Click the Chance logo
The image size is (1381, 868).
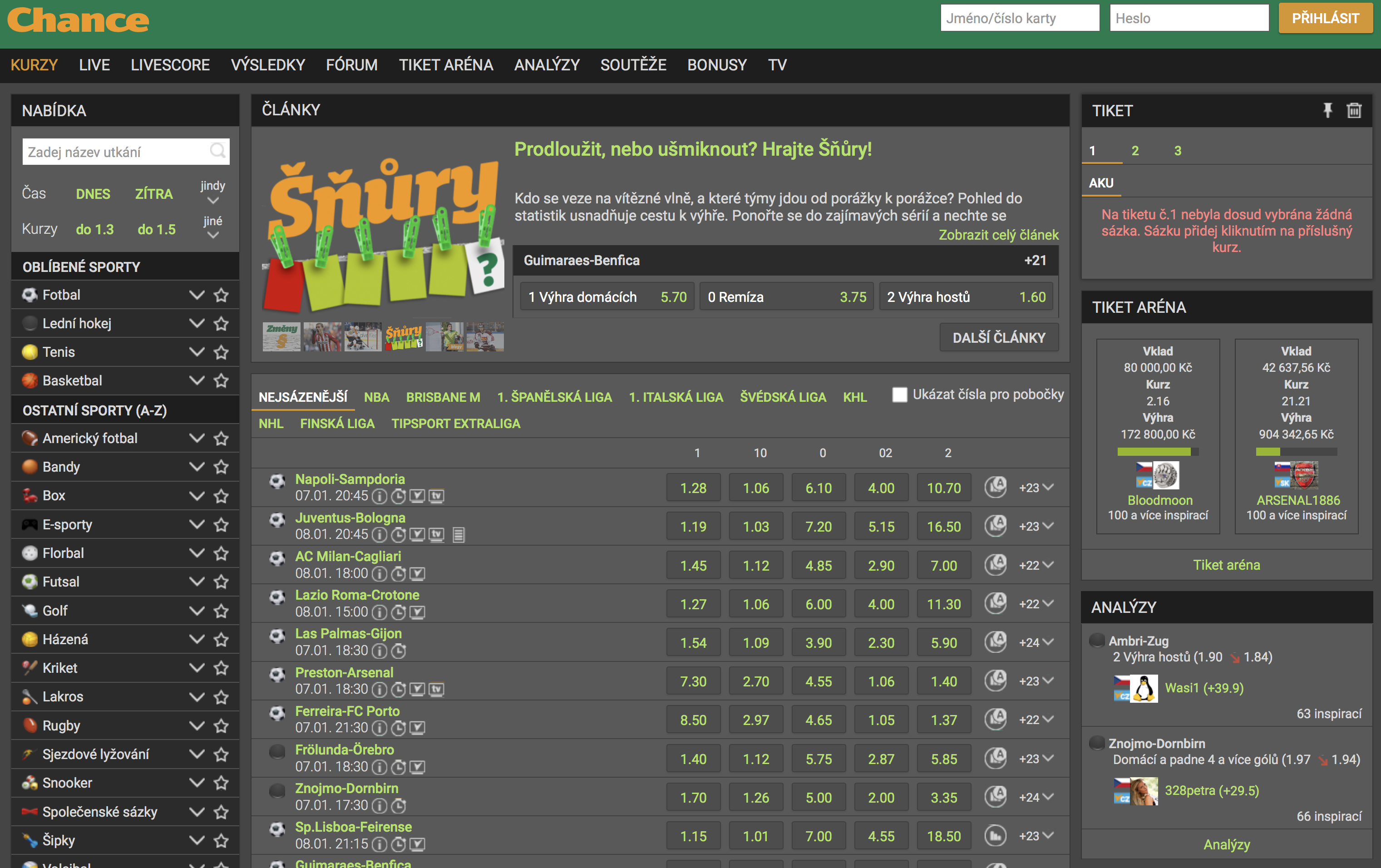coord(78,20)
